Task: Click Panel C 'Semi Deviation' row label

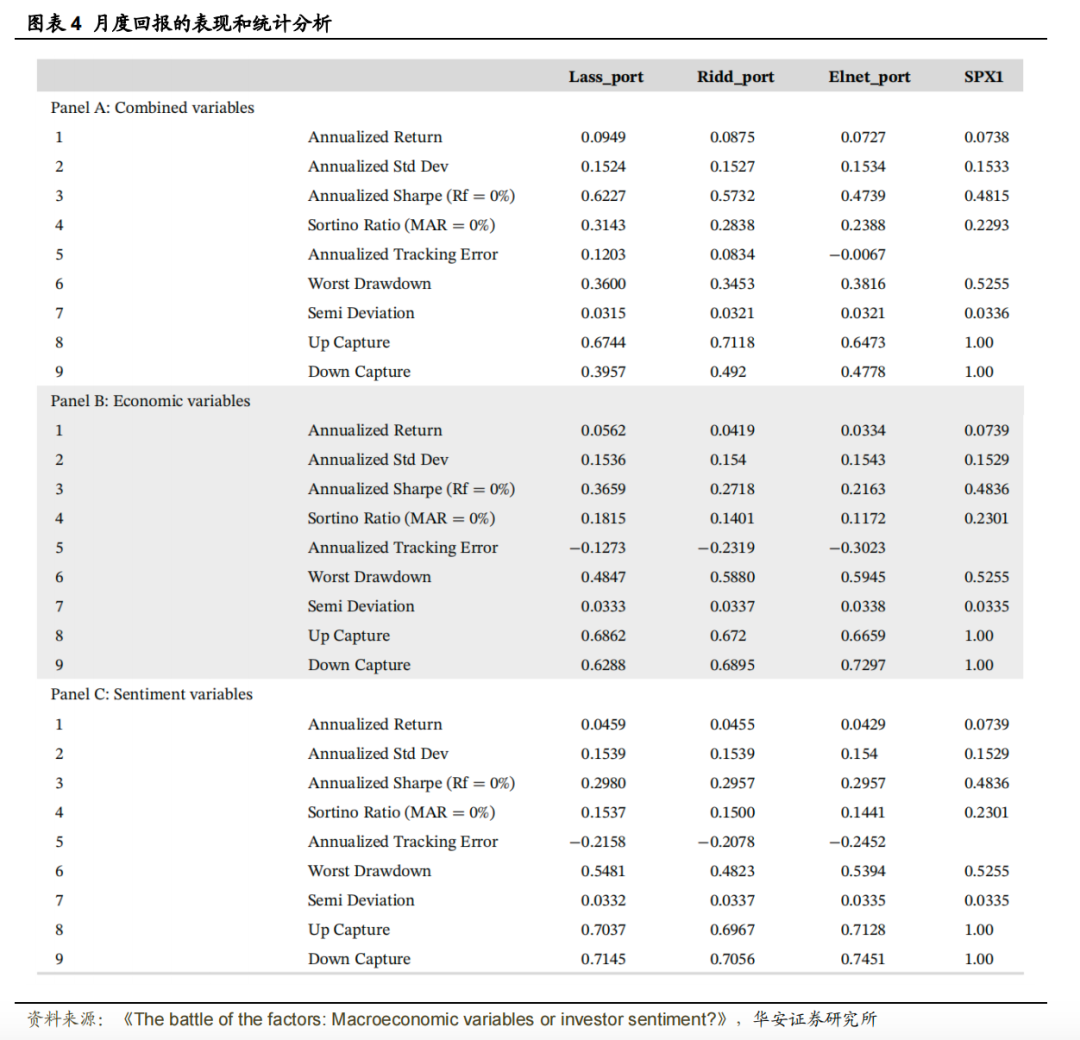Action: [x=361, y=900]
